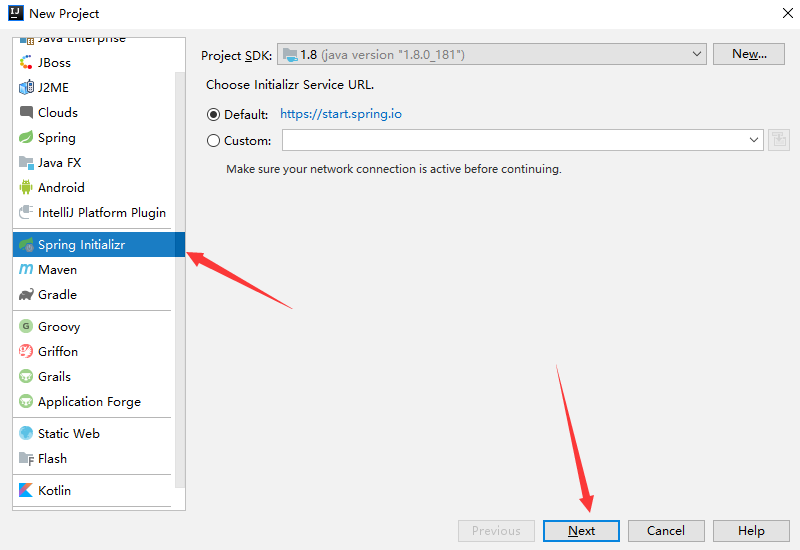Select the Flash entry label
The width and height of the screenshot is (800, 550).
click(53, 459)
